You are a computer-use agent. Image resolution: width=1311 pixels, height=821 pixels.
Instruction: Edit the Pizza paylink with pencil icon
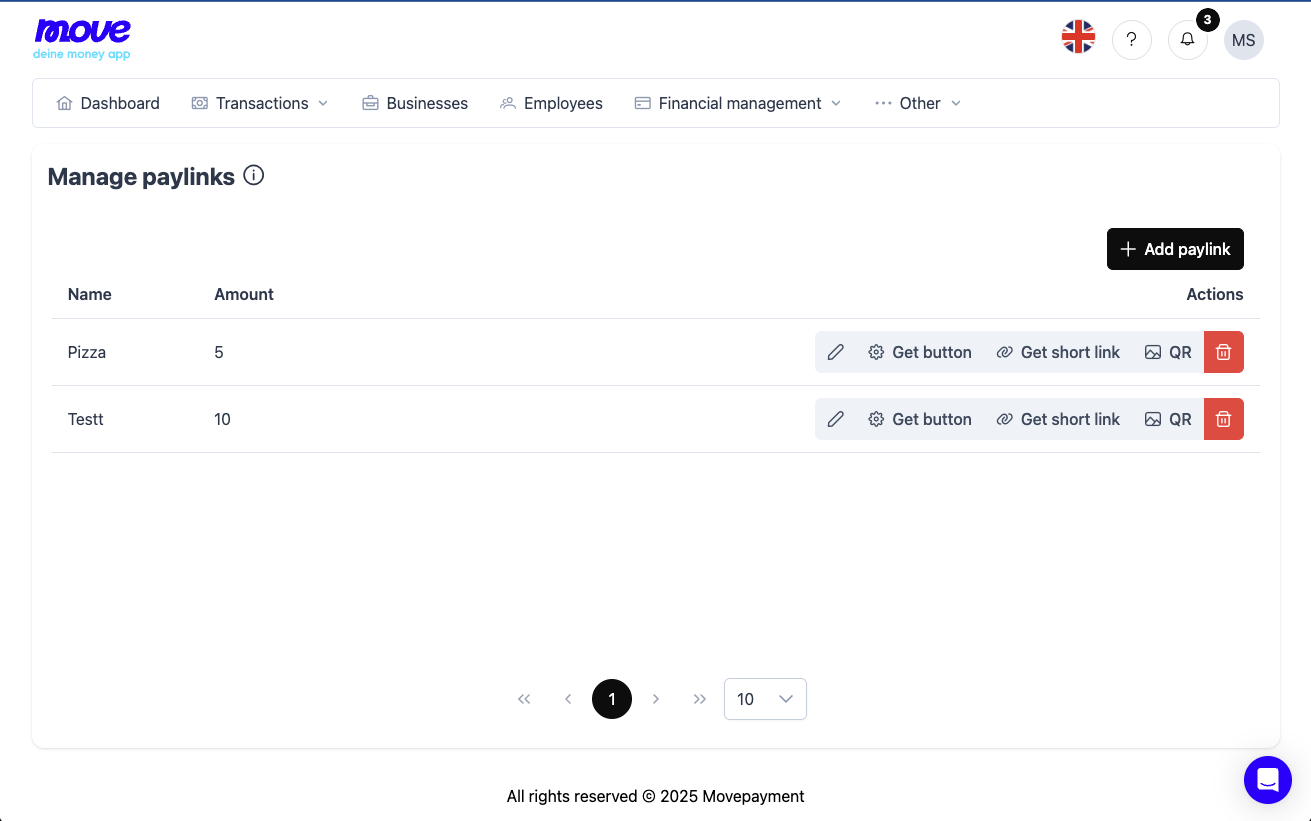point(836,352)
